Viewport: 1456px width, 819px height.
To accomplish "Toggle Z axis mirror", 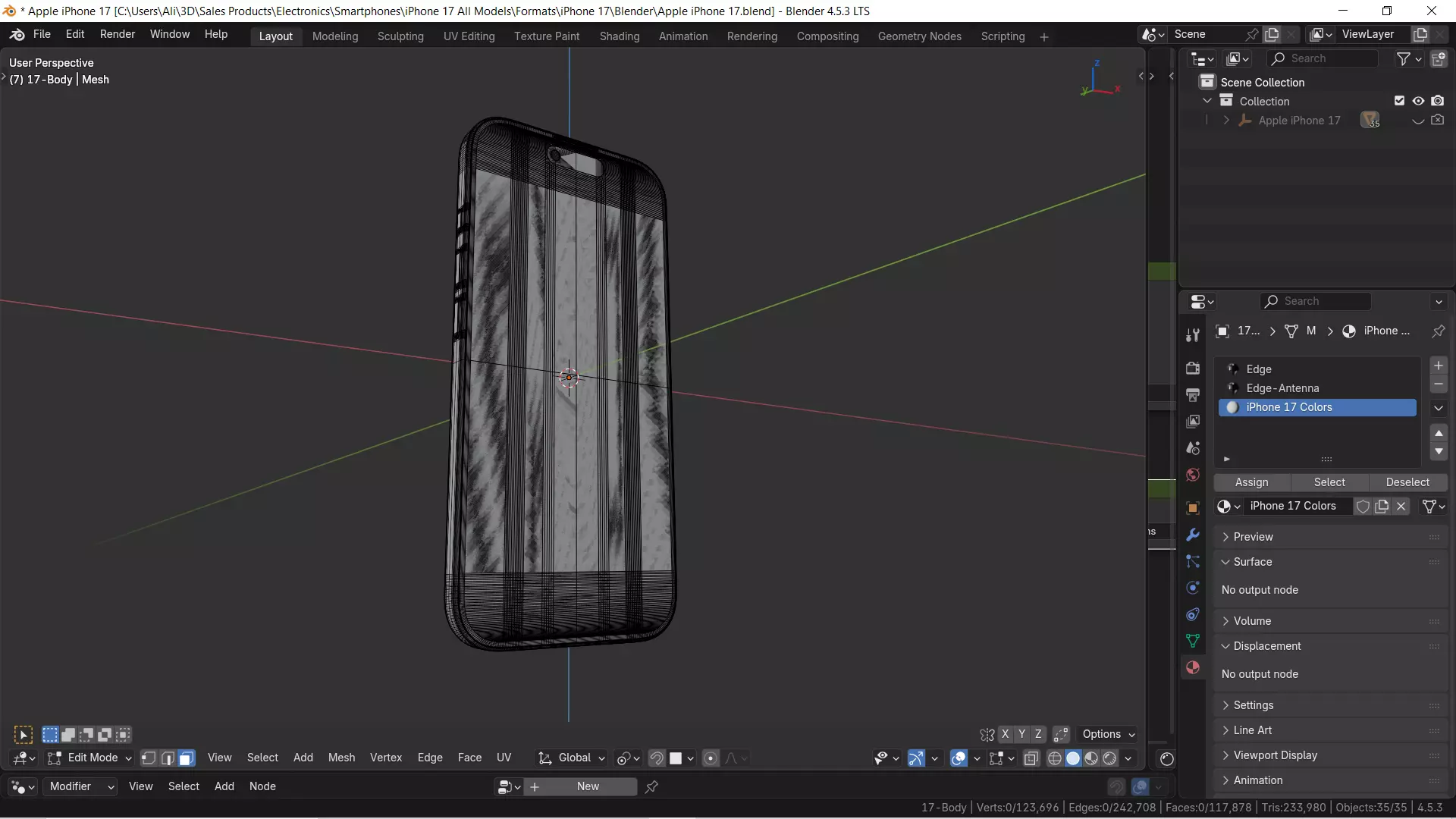I will coord(1038,735).
